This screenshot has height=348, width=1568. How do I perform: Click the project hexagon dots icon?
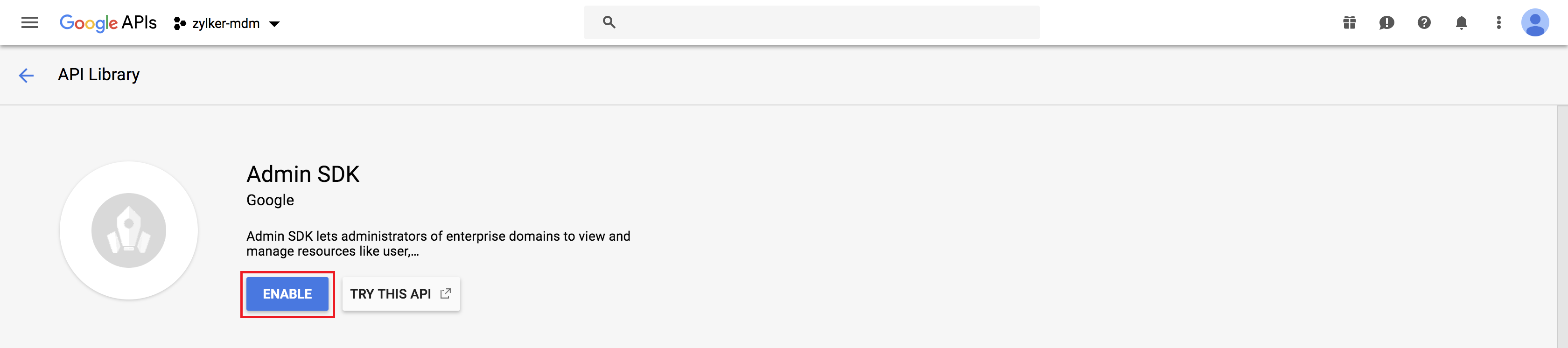tap(180, 24)
